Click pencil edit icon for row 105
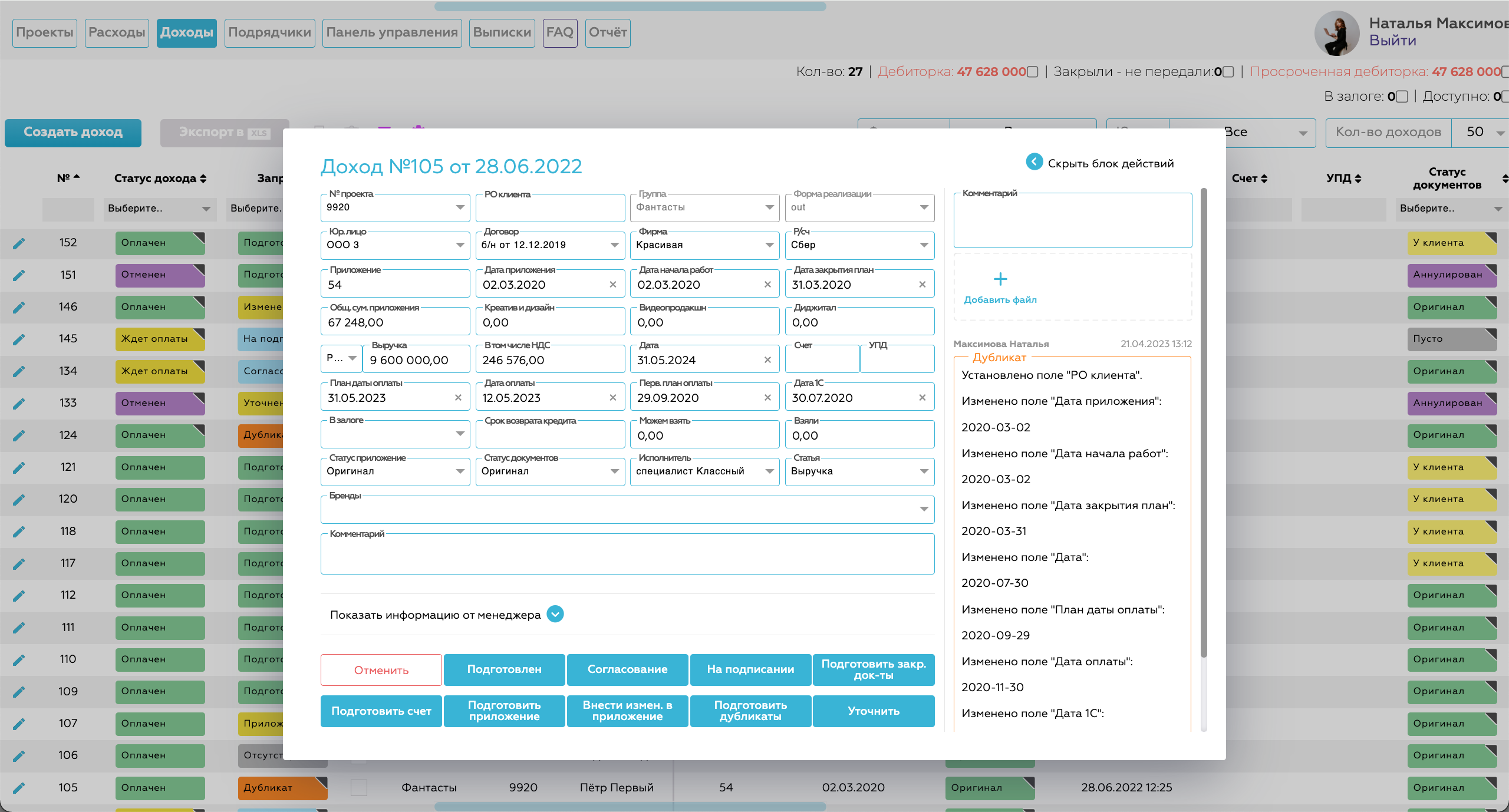Screen dimensions: 1509x812 coord(19,788)
